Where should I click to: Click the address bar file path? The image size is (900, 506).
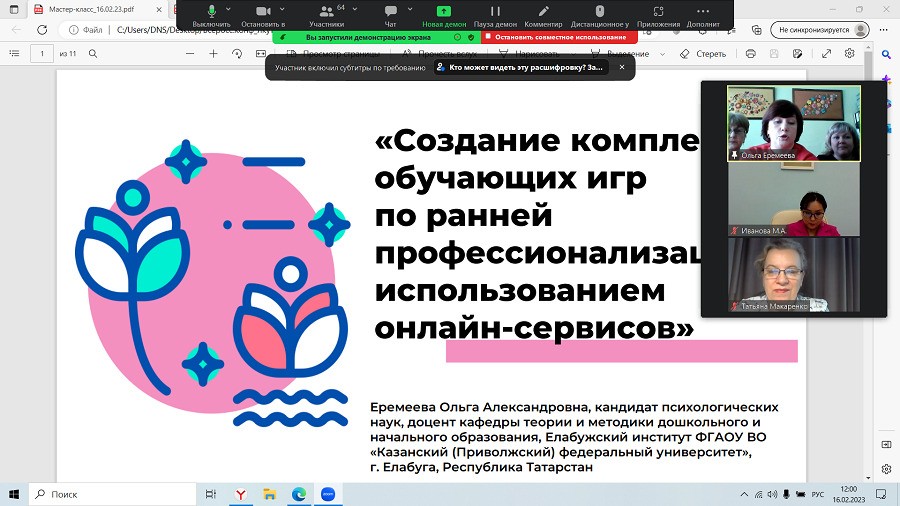pos(192,30)
